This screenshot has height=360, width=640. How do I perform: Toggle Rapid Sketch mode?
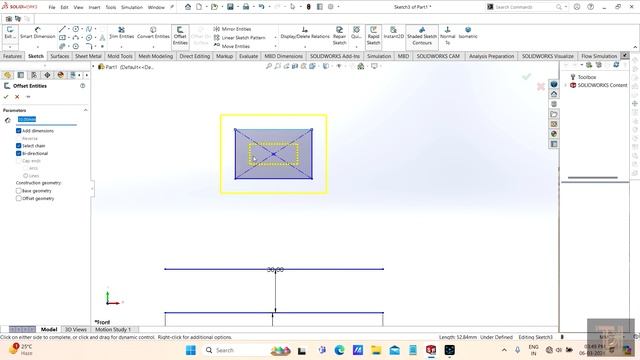tap(373, 36)
